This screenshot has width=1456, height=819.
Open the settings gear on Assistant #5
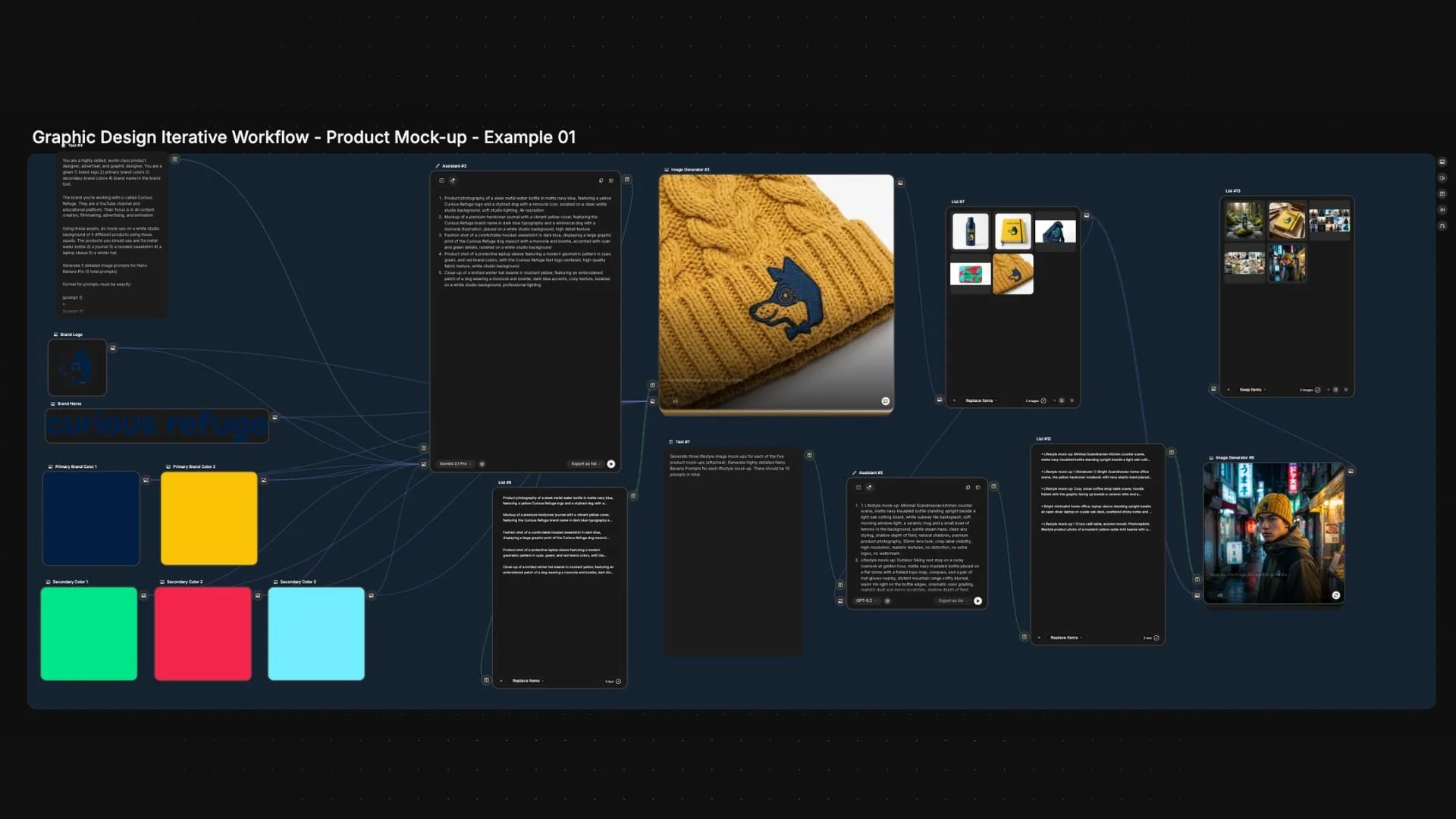tap(887, 601)
